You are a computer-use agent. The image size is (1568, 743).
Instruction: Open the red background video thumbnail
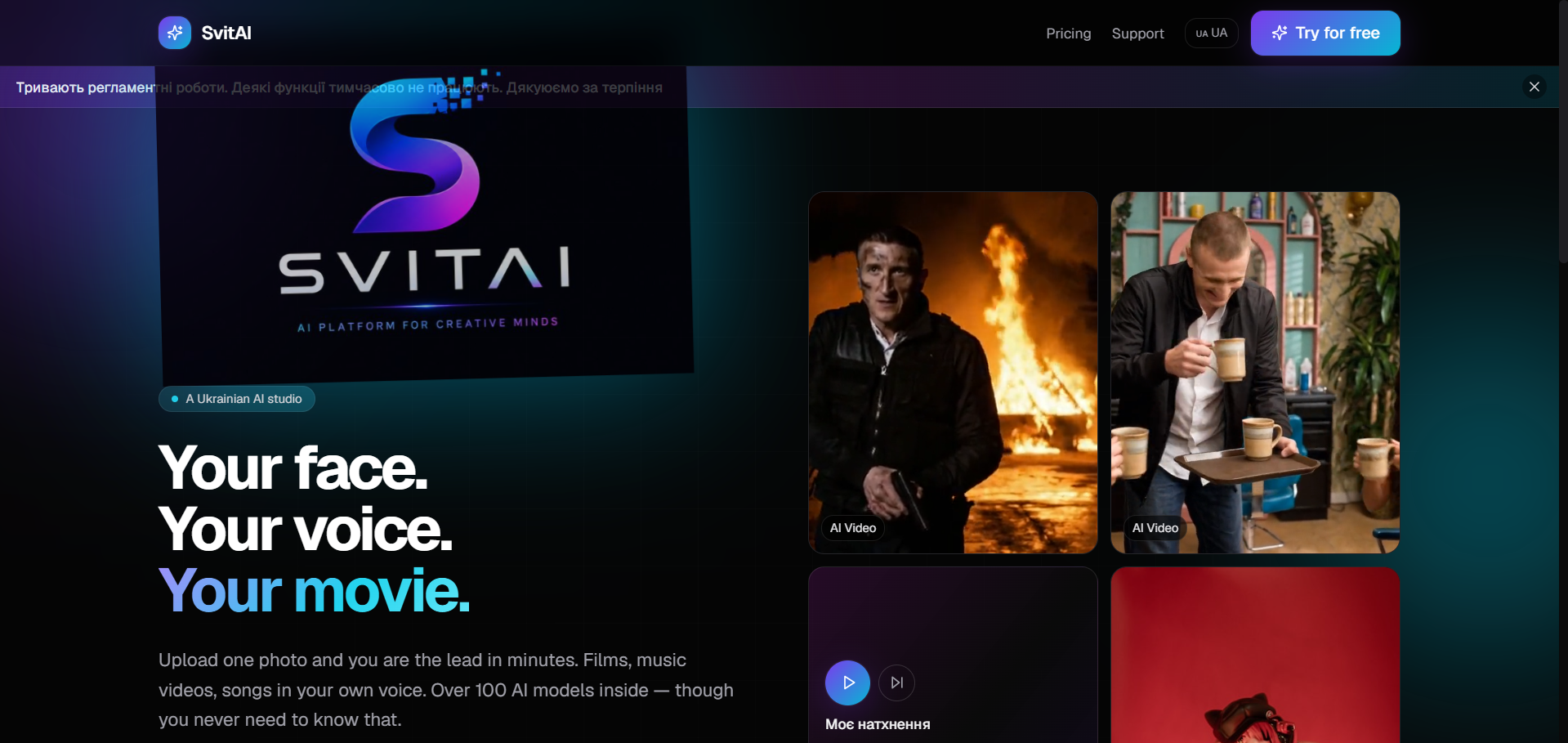coord(1255,656)
